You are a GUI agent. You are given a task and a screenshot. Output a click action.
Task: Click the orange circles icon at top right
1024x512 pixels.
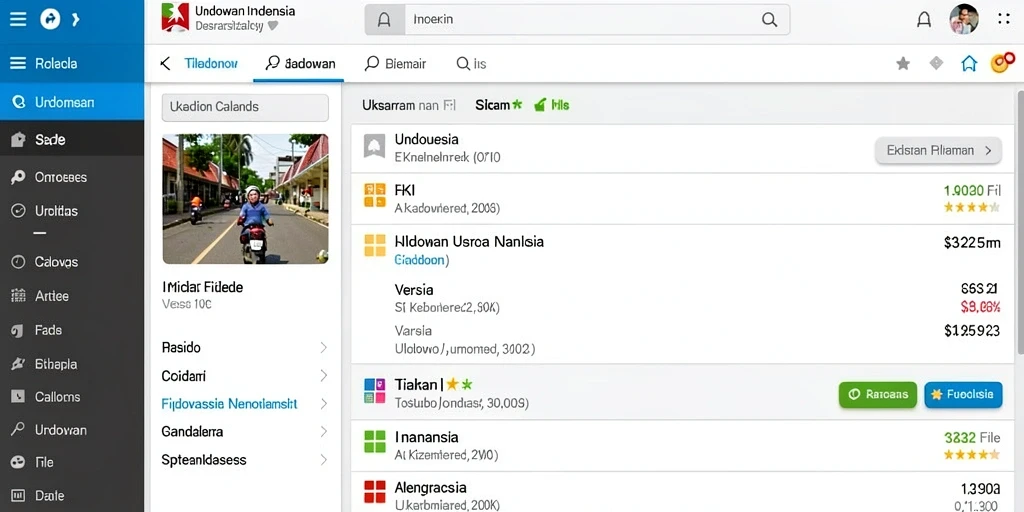point(1002,63)
